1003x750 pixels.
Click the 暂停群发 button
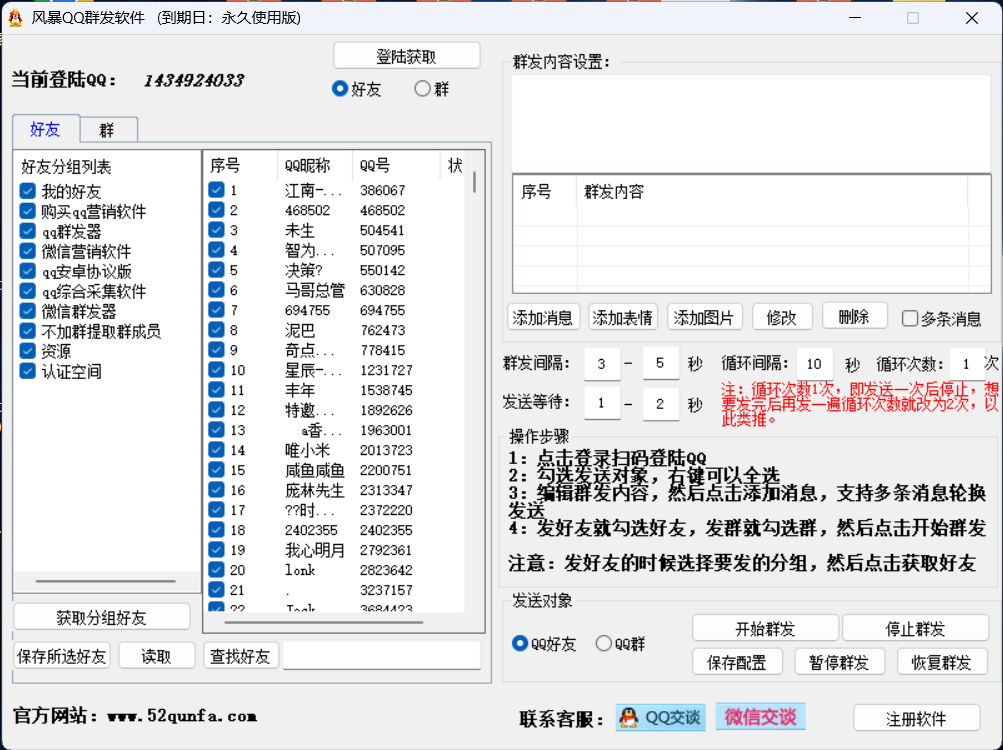839,662
